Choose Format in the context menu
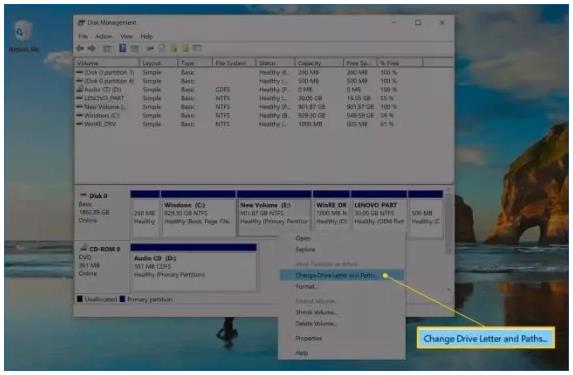The width and height of the screenshot is (573, 375). pyautogui.click(x=306, y=287)
